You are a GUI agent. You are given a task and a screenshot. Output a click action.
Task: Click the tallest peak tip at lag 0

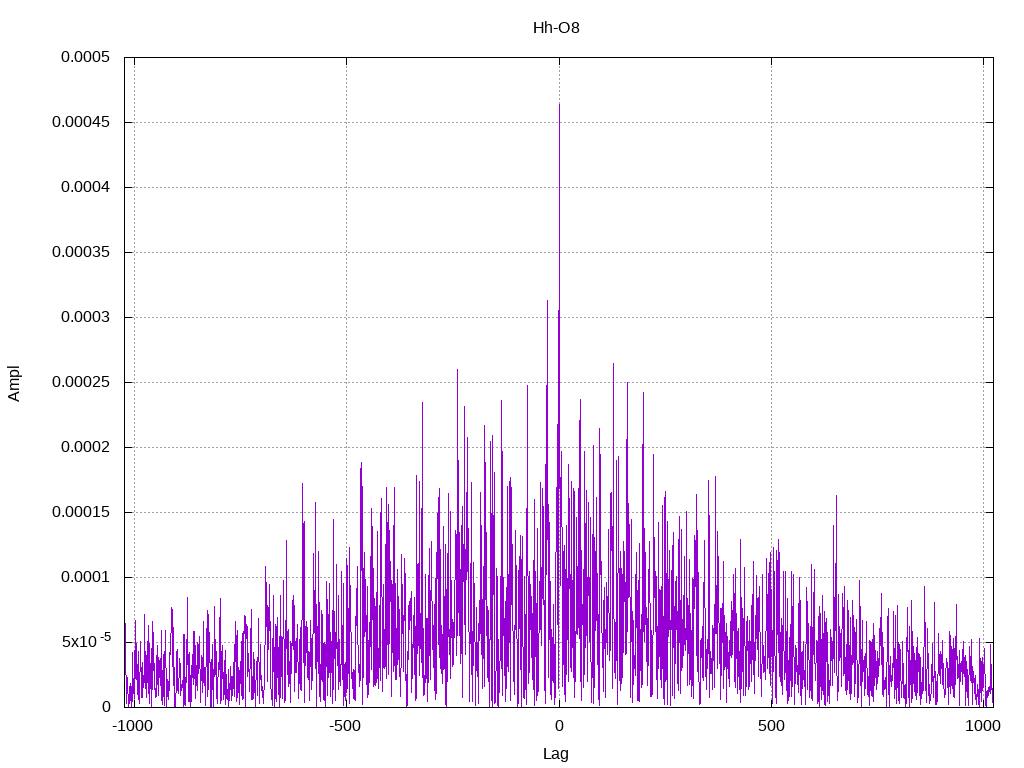click(x=559, y=104)
